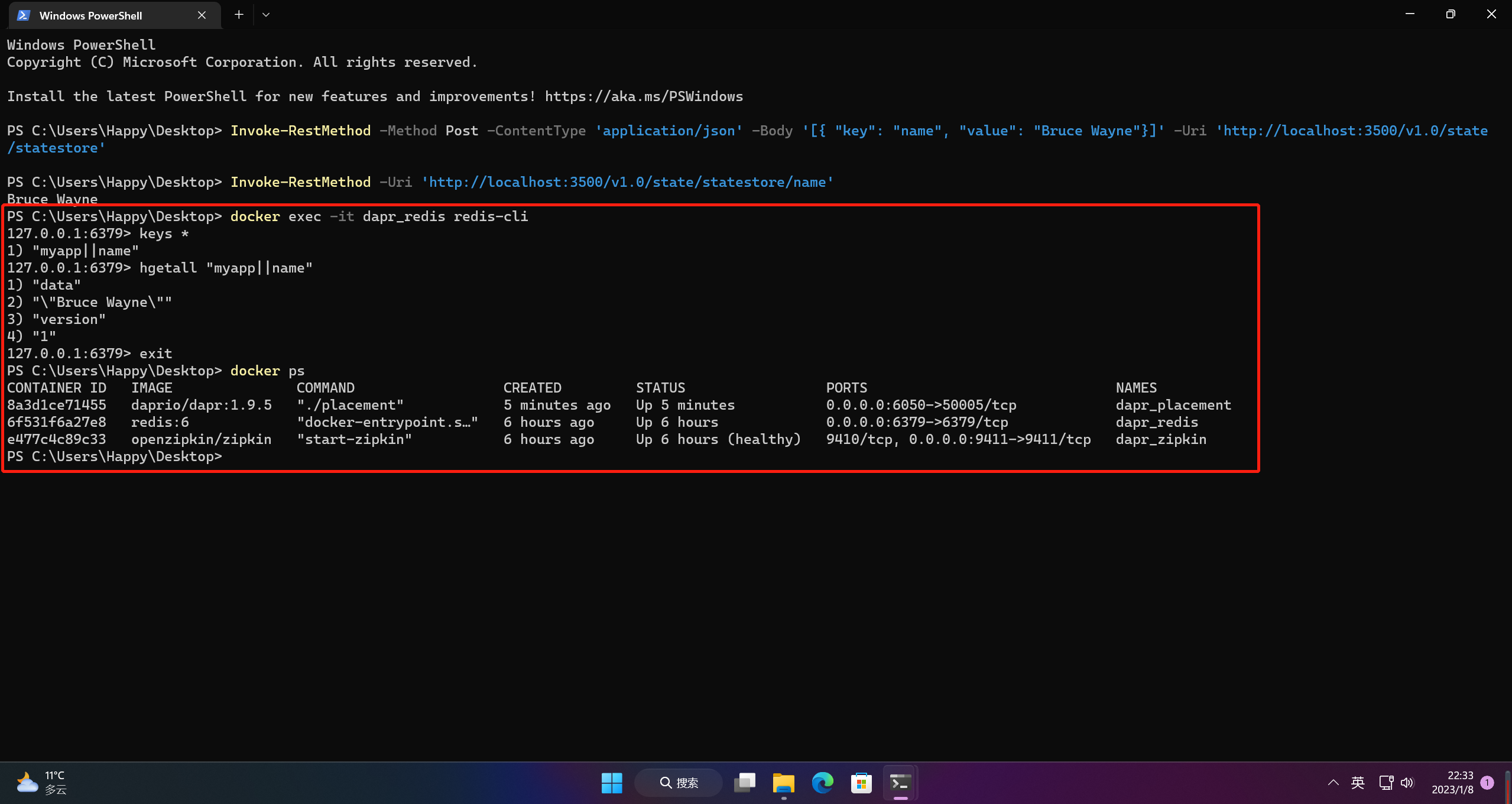Select the Windows PowerShell tab

pyautogui.click(x=115, y=15)
